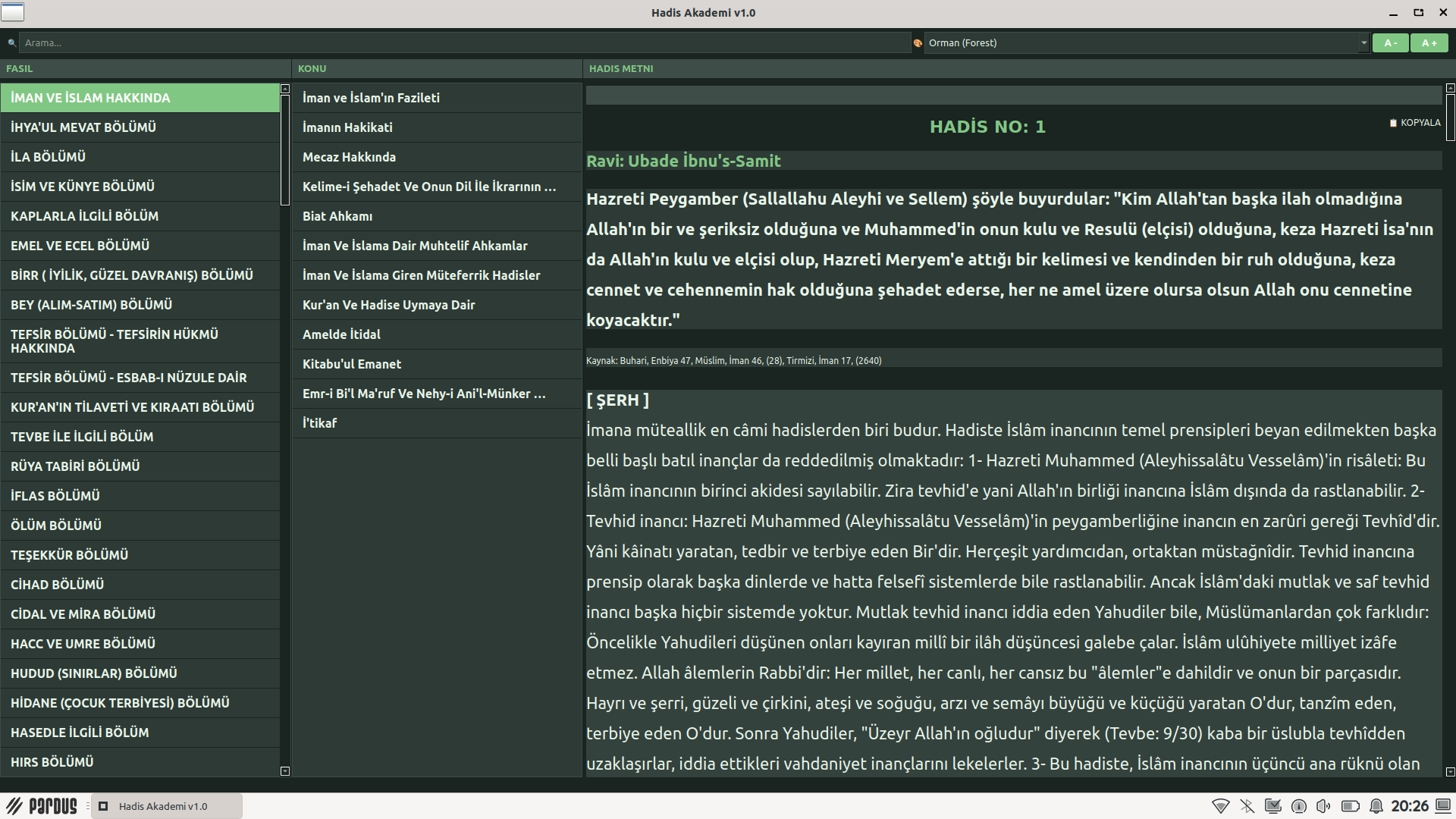Viewport: 1456px width, 819px height.
Task: Open the Wi-Fi network indicator
Action: [x=1220, y=806]
